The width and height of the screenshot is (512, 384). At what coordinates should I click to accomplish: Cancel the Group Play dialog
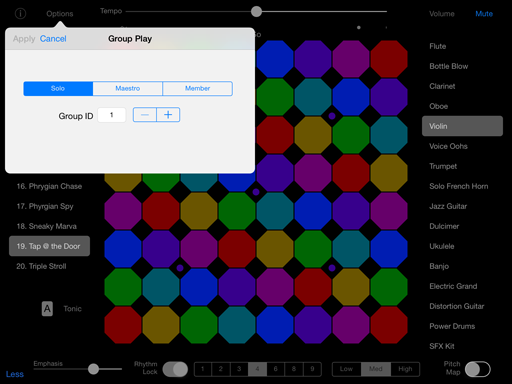[x=53, y=39]
